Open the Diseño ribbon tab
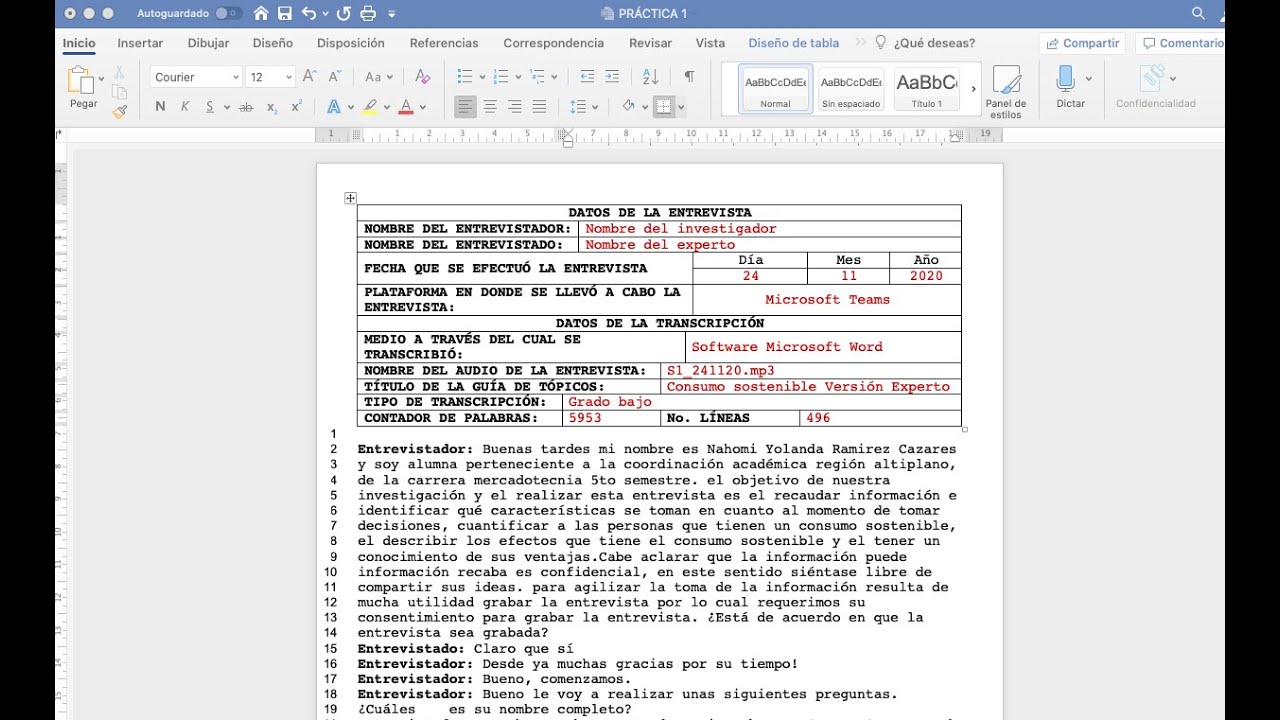1280x720 pixels. pos(273,43)
